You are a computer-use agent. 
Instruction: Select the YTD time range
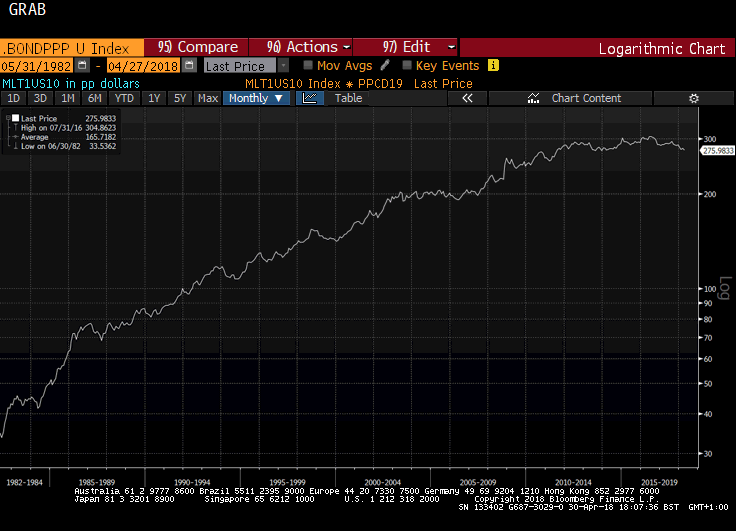point(124,98)
